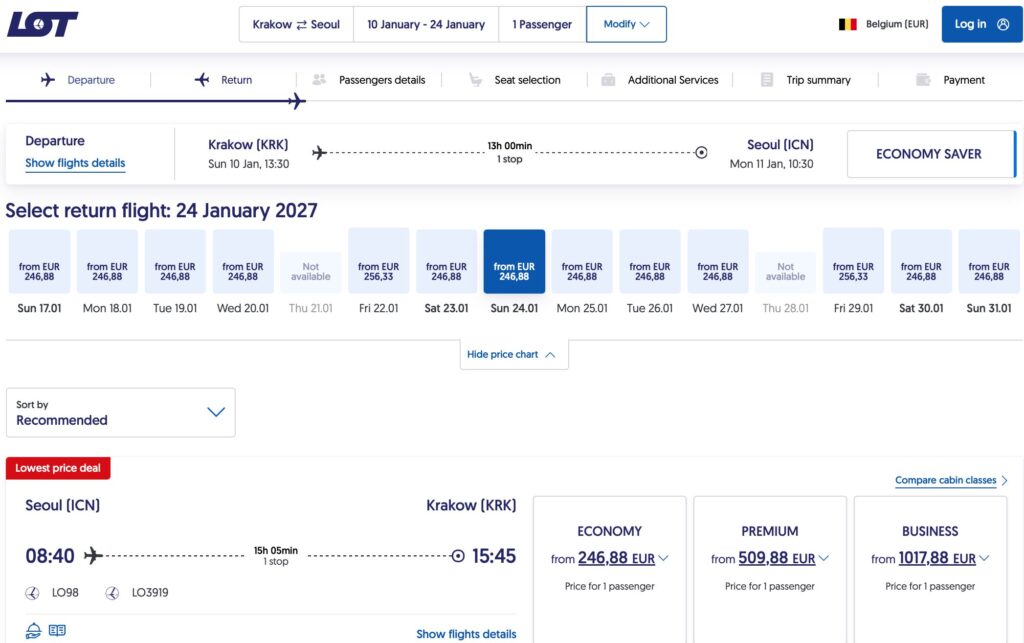Click the Departure step plane icon
This screenshot has width=1024, height=643.
click(48, 80)
